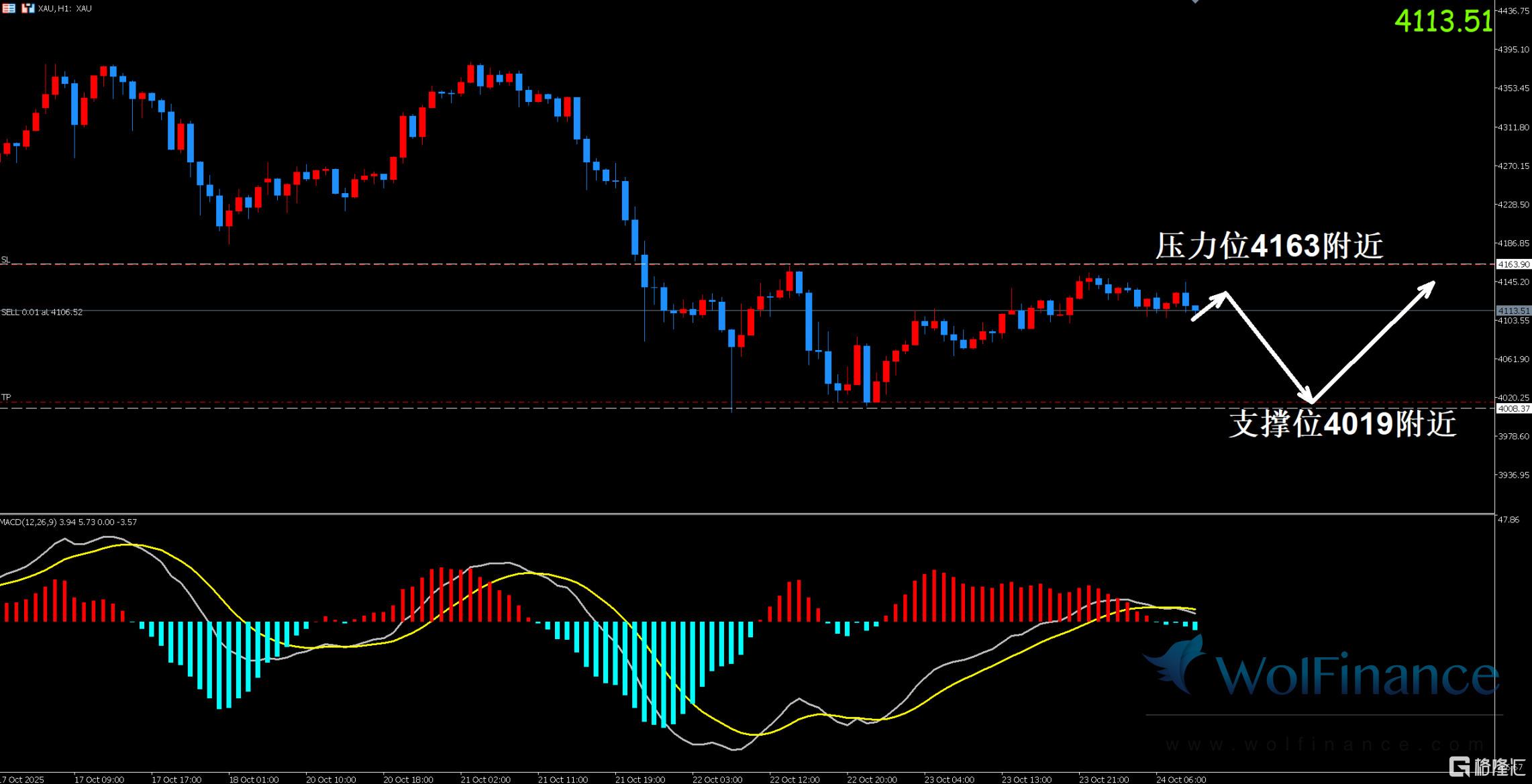Viewport: 1532px width, 784px height.
Task: Click the current price tag 4113.51 on axis
Action: 1513,311
